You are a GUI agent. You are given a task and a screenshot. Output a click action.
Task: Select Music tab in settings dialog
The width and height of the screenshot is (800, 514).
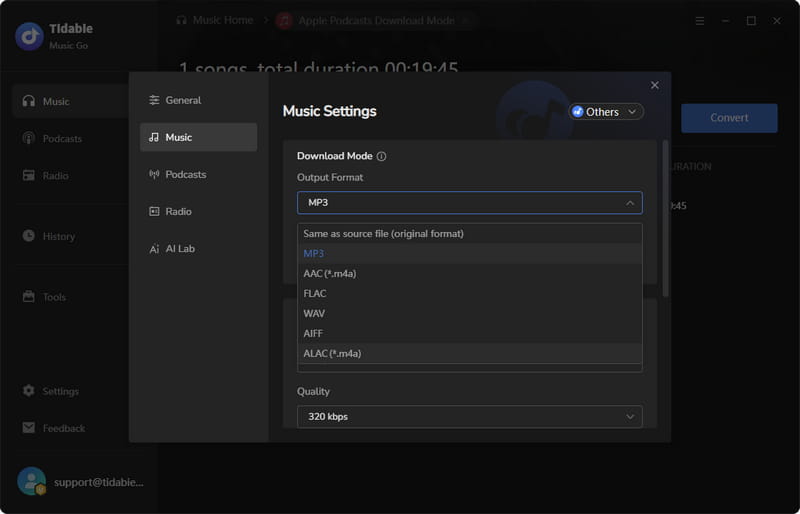point(198,137)
